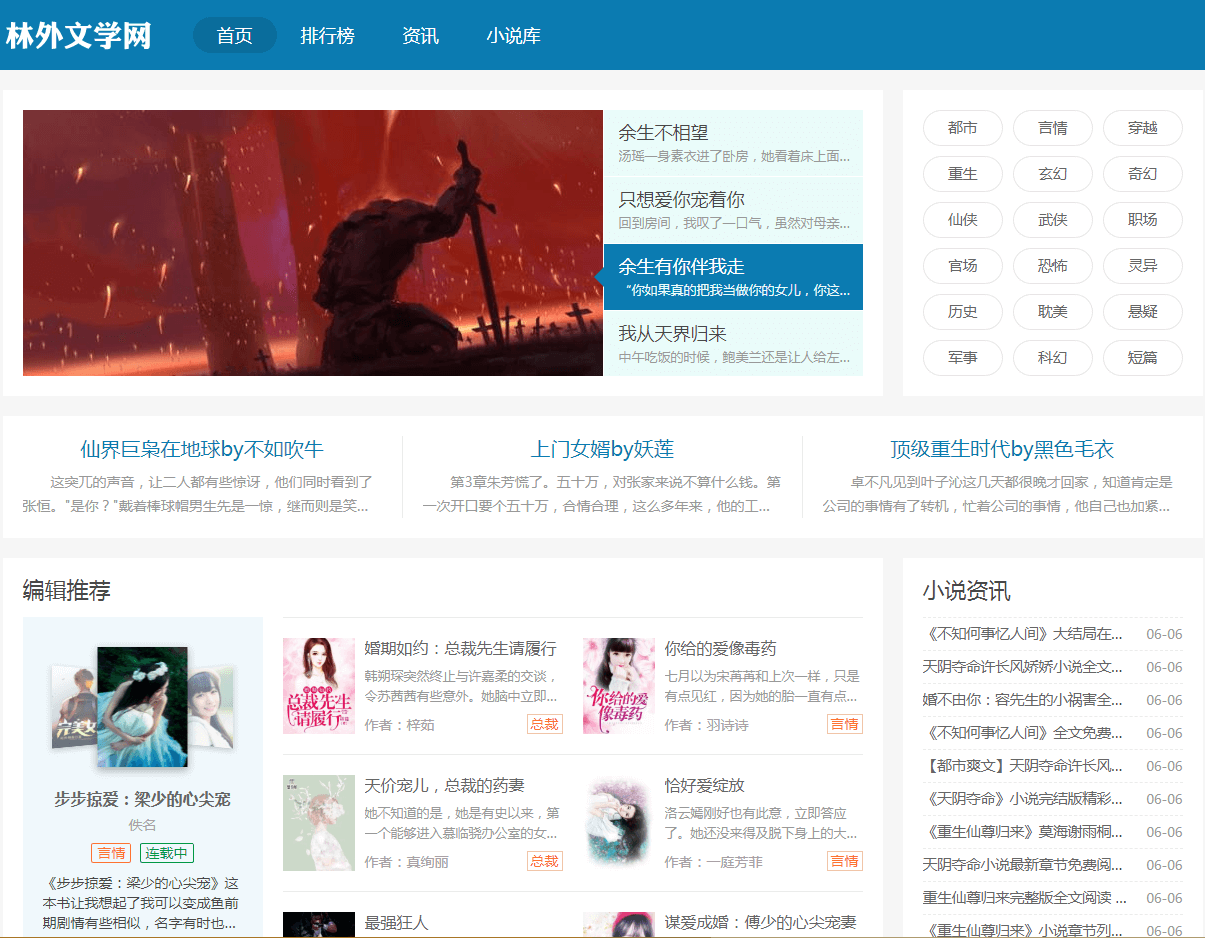The height and width of the screenshot is (938, 1205).
Task: Click 你给的爱像毒药 book cover image
Action: 619,686
